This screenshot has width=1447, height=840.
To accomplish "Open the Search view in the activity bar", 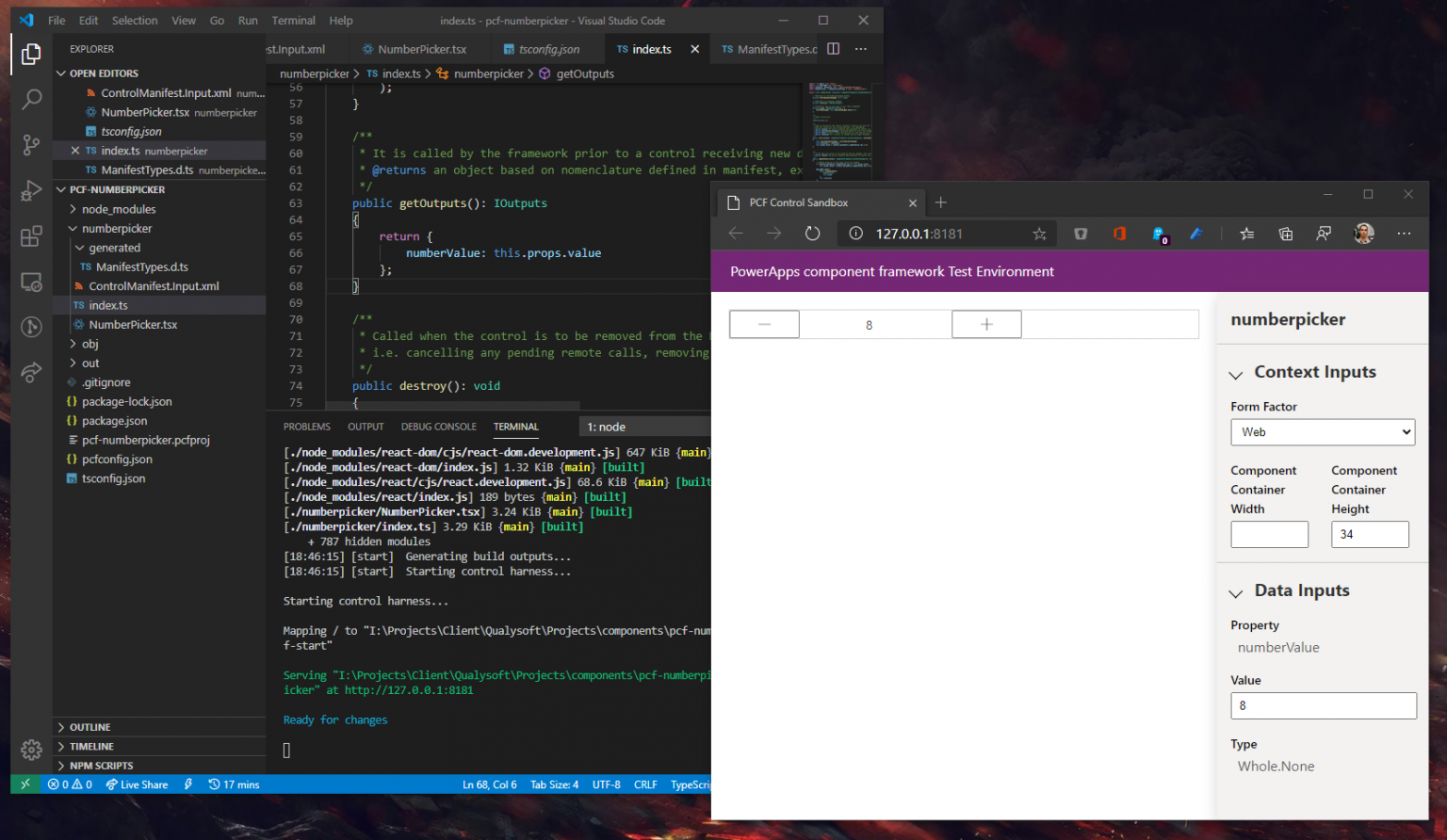I will pos(31,99).
